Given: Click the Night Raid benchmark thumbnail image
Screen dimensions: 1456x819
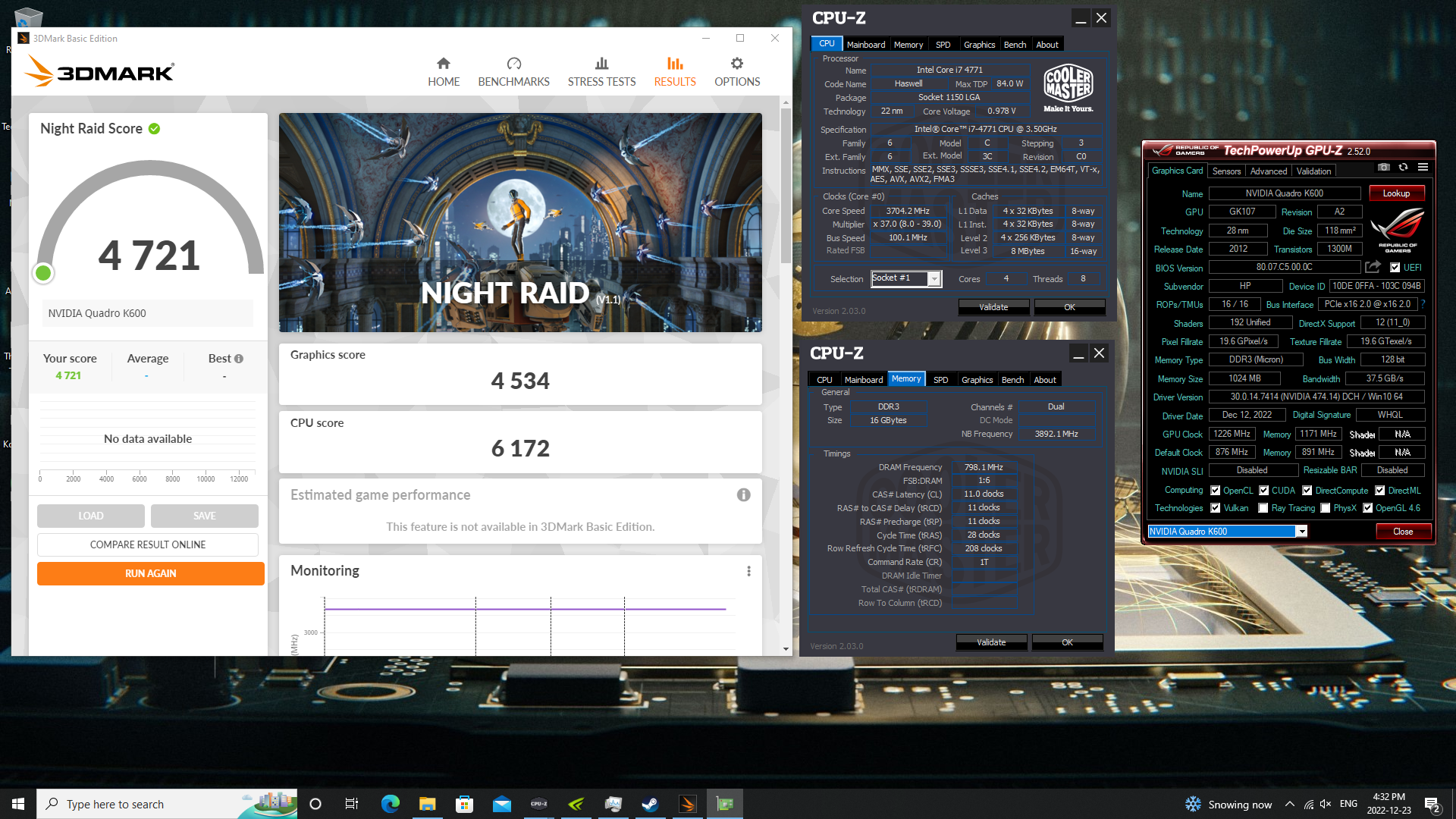Looking at the screenshot, I should point(520,222).
